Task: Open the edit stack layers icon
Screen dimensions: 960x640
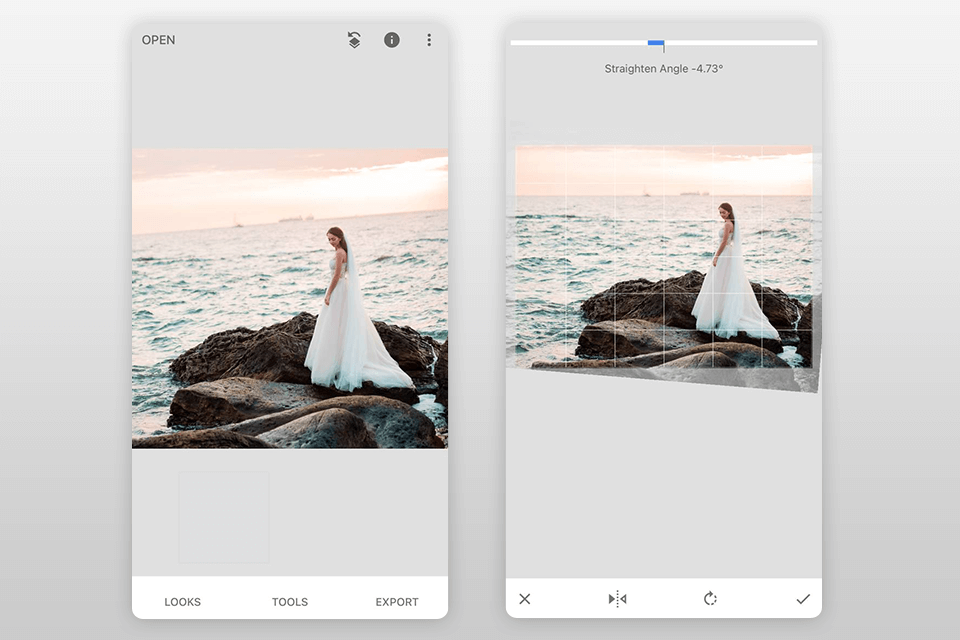Action: tap(354, 40)
